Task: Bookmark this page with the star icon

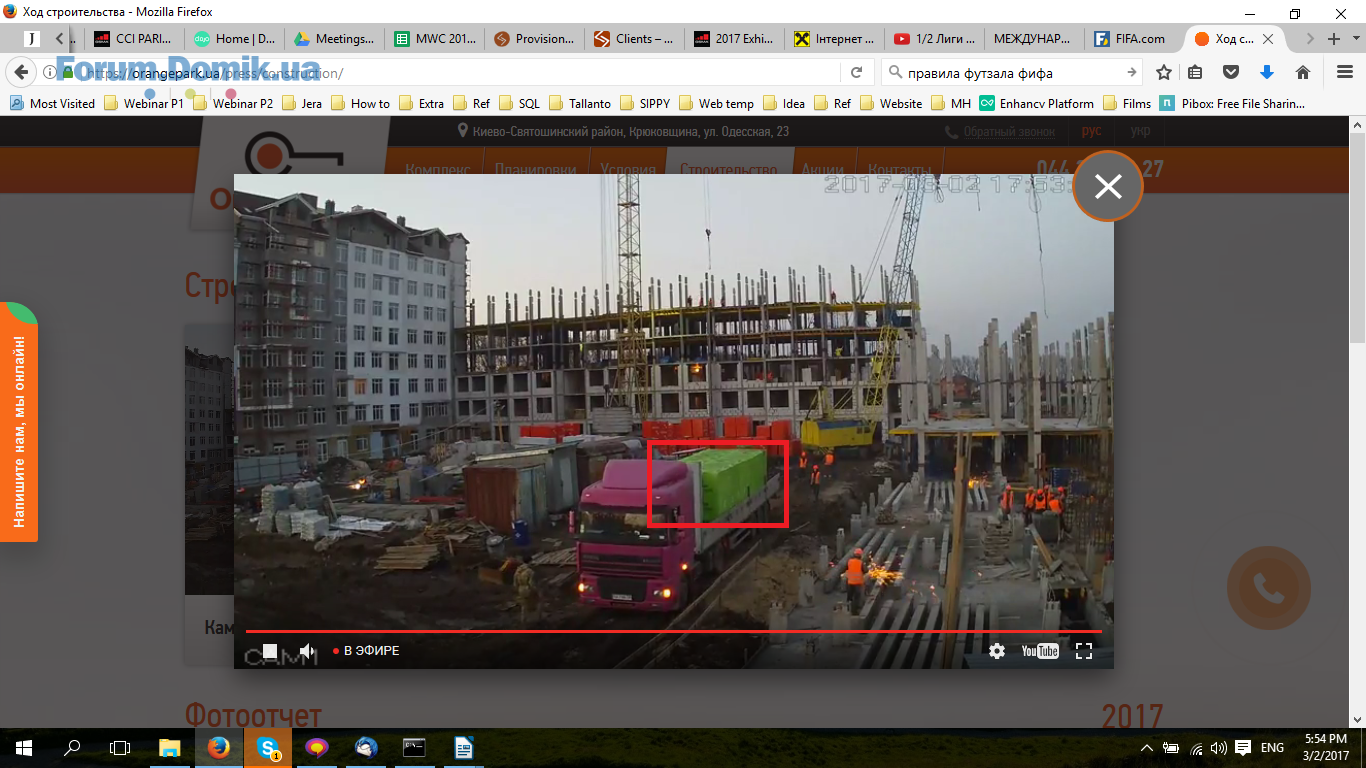Action: pos(1164,72)
